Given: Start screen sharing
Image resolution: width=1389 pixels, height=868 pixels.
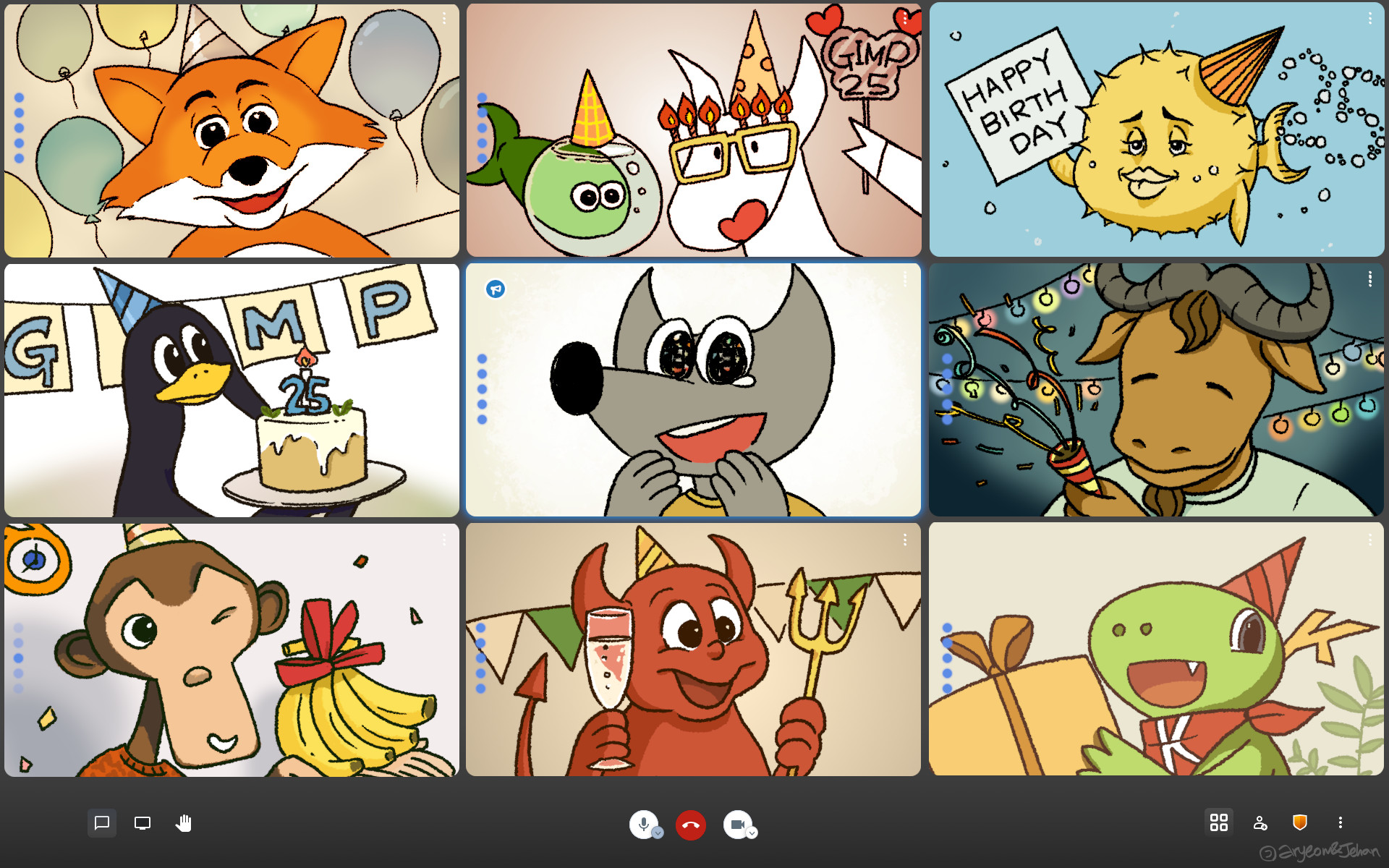Looking at the screenshot, I should pyautogui.click(x=142, y=822).
